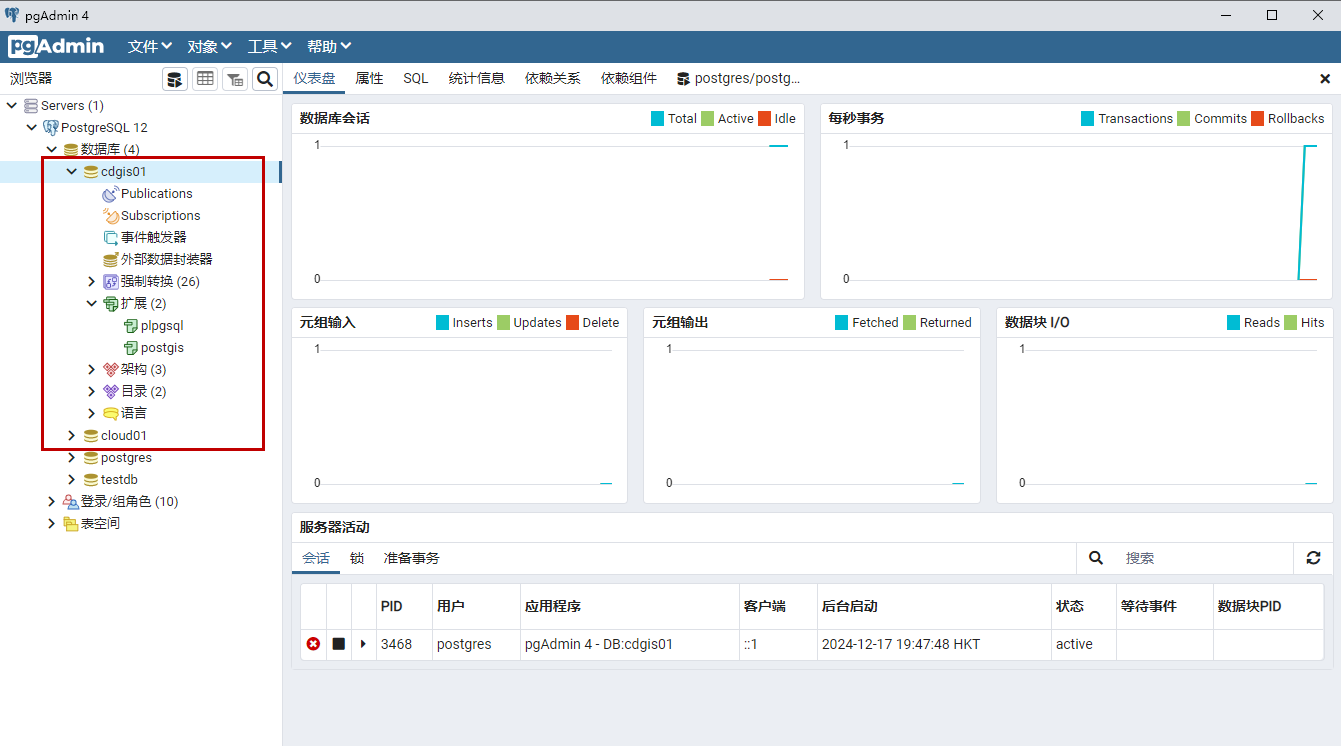The image size is (1341, 746).
Task: Click the 搜索 input field
Action: [x=1204, y=558]
